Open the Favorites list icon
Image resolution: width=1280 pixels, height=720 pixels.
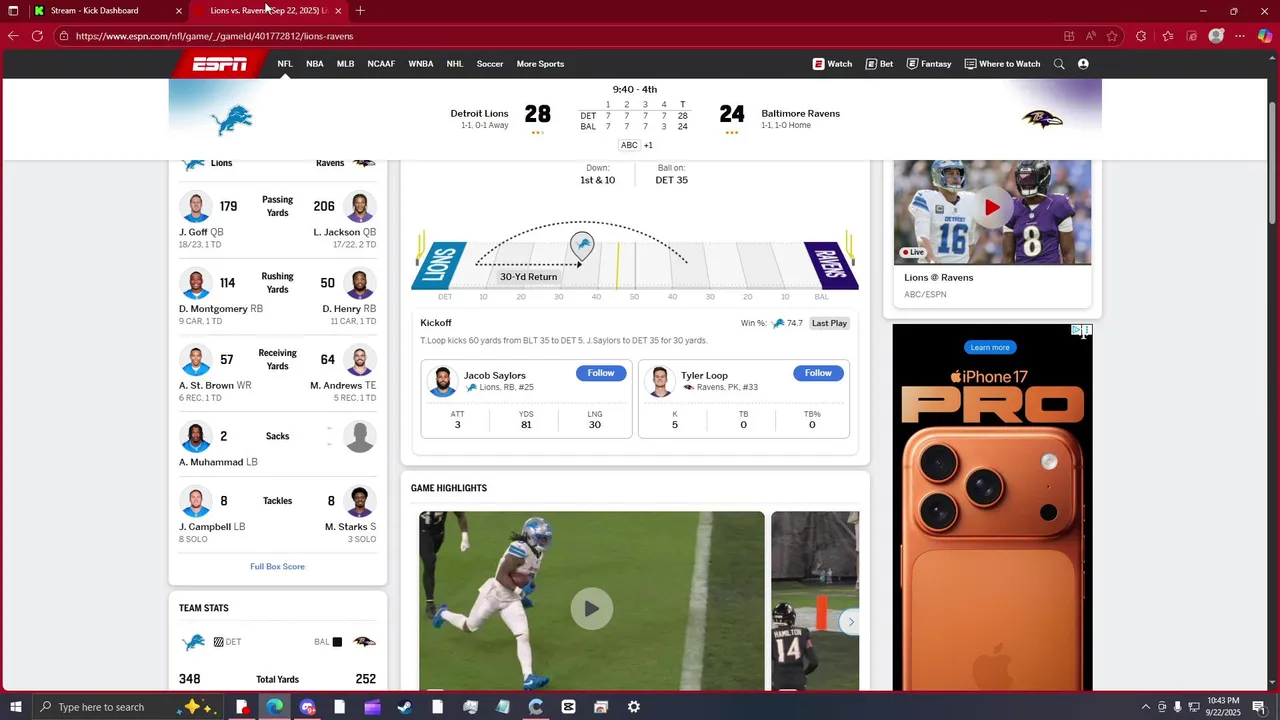tap(1168, 36)
